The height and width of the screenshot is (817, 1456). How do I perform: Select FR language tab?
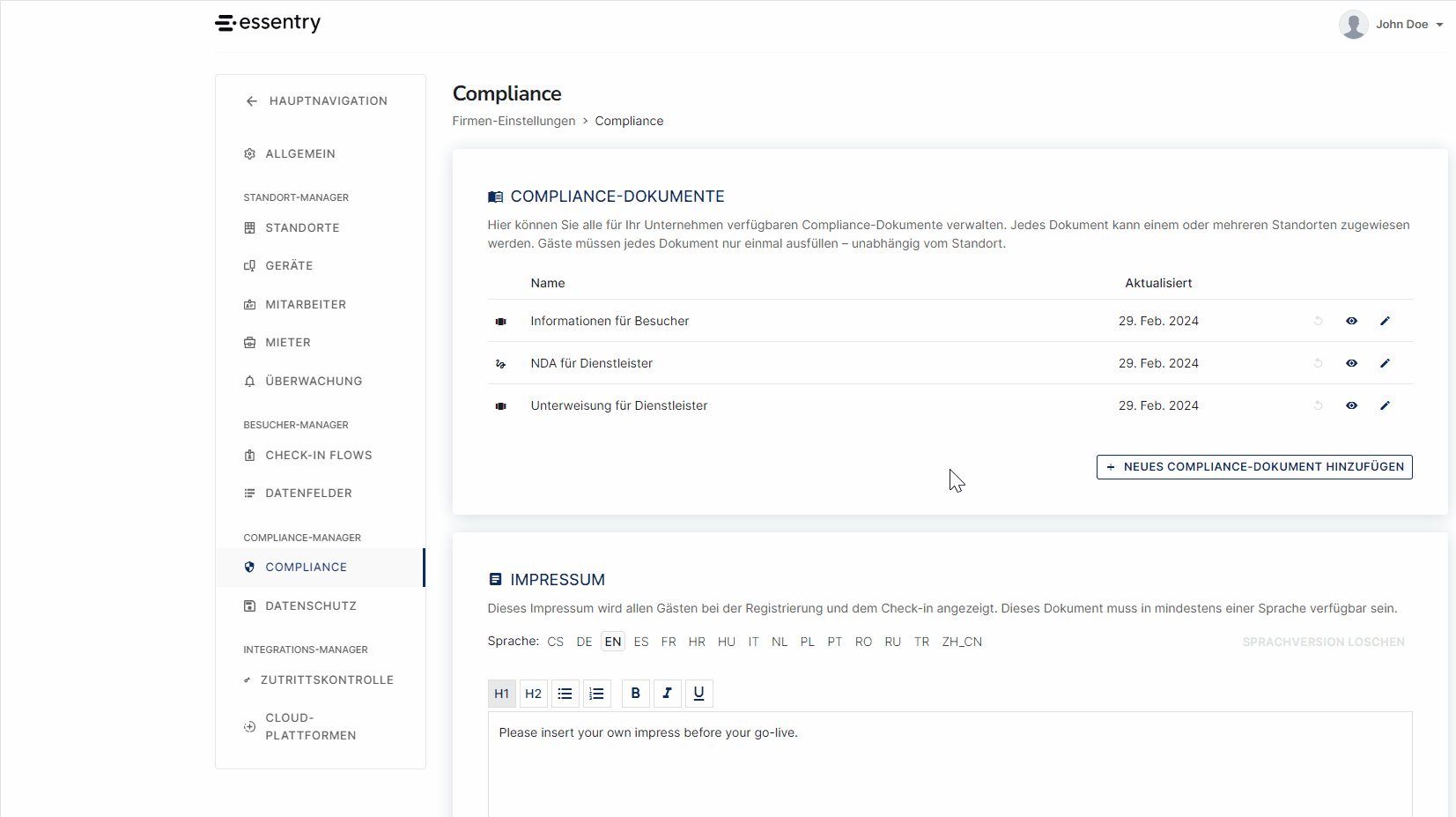669,642
